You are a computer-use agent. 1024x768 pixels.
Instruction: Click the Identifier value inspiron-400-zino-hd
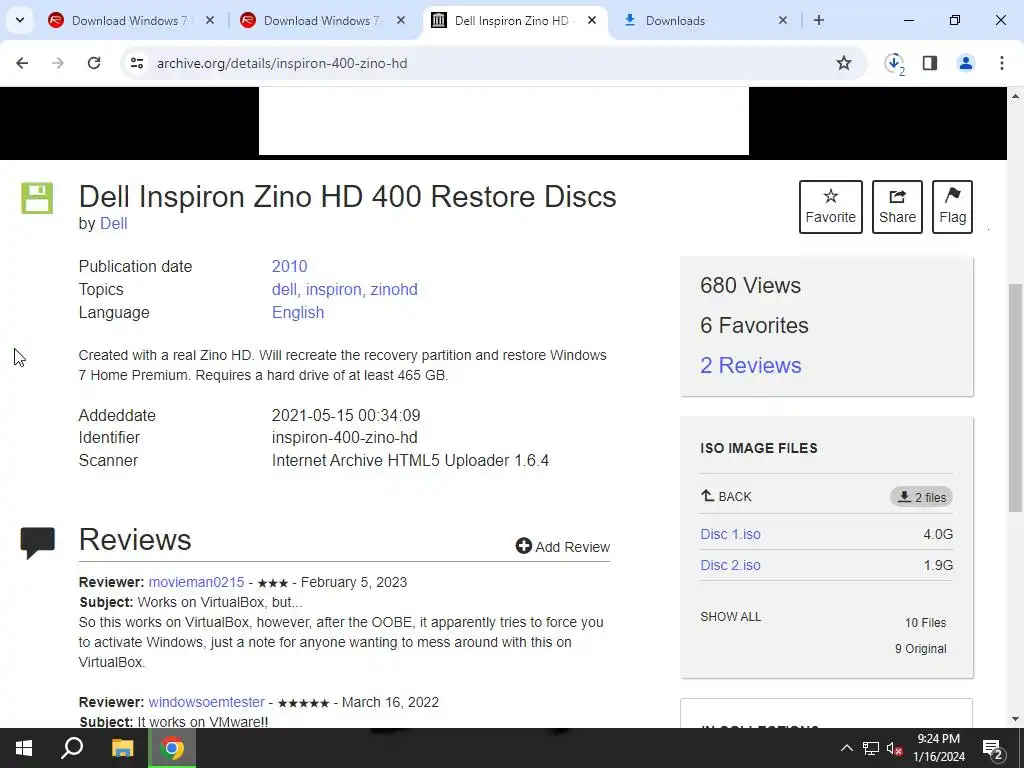point(344,438)
